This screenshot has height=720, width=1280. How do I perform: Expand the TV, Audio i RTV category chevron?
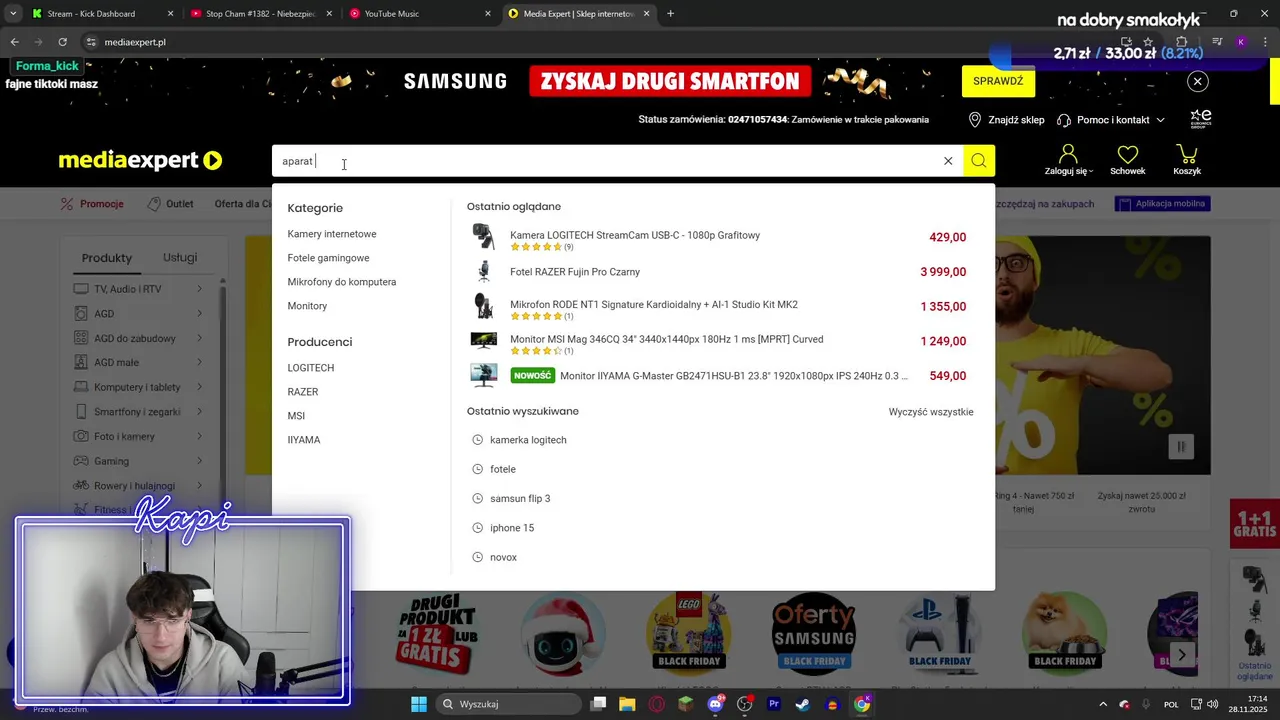coord(199,289)
